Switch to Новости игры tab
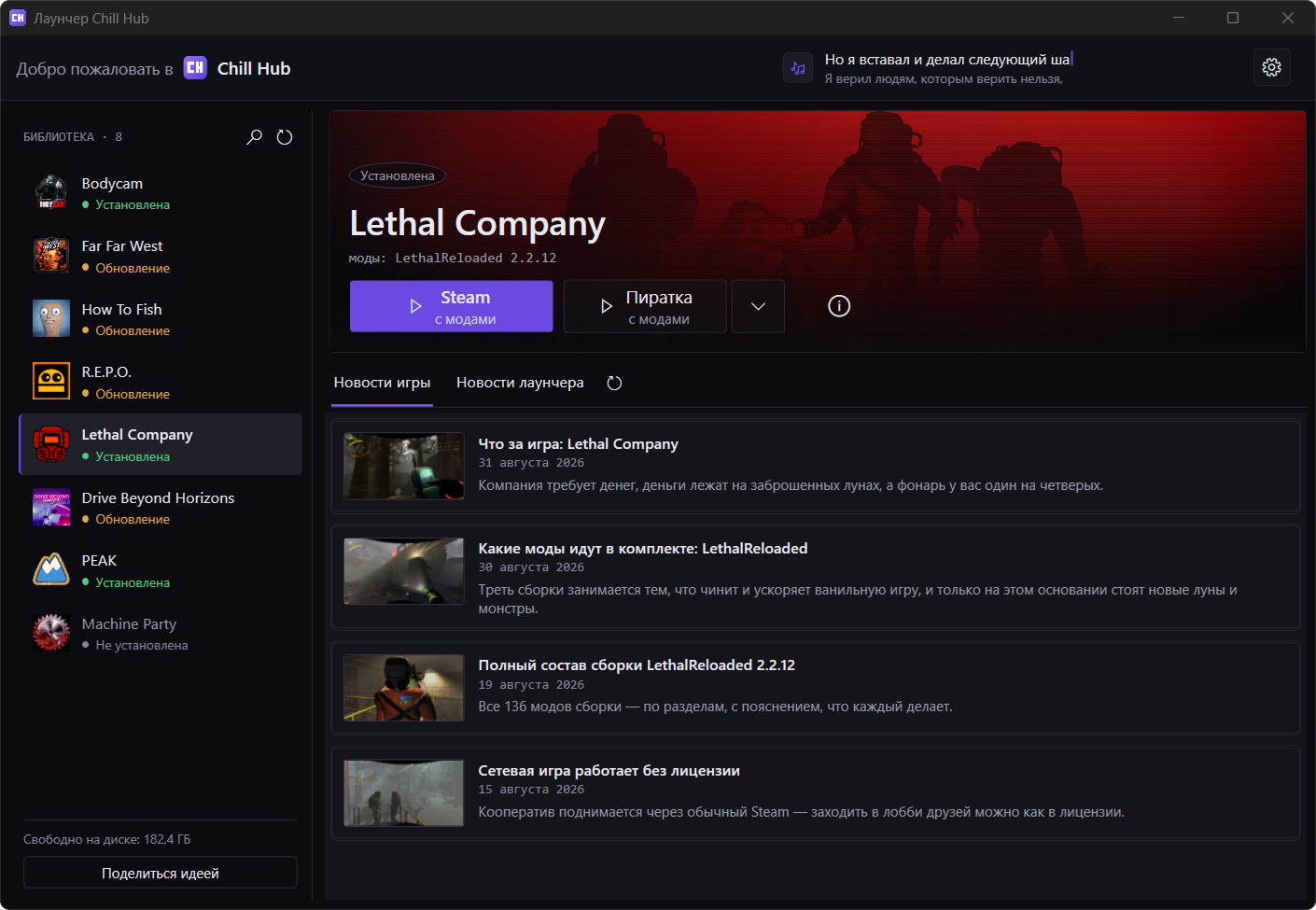Viewport: 1316px width, 910px height. 382,383
